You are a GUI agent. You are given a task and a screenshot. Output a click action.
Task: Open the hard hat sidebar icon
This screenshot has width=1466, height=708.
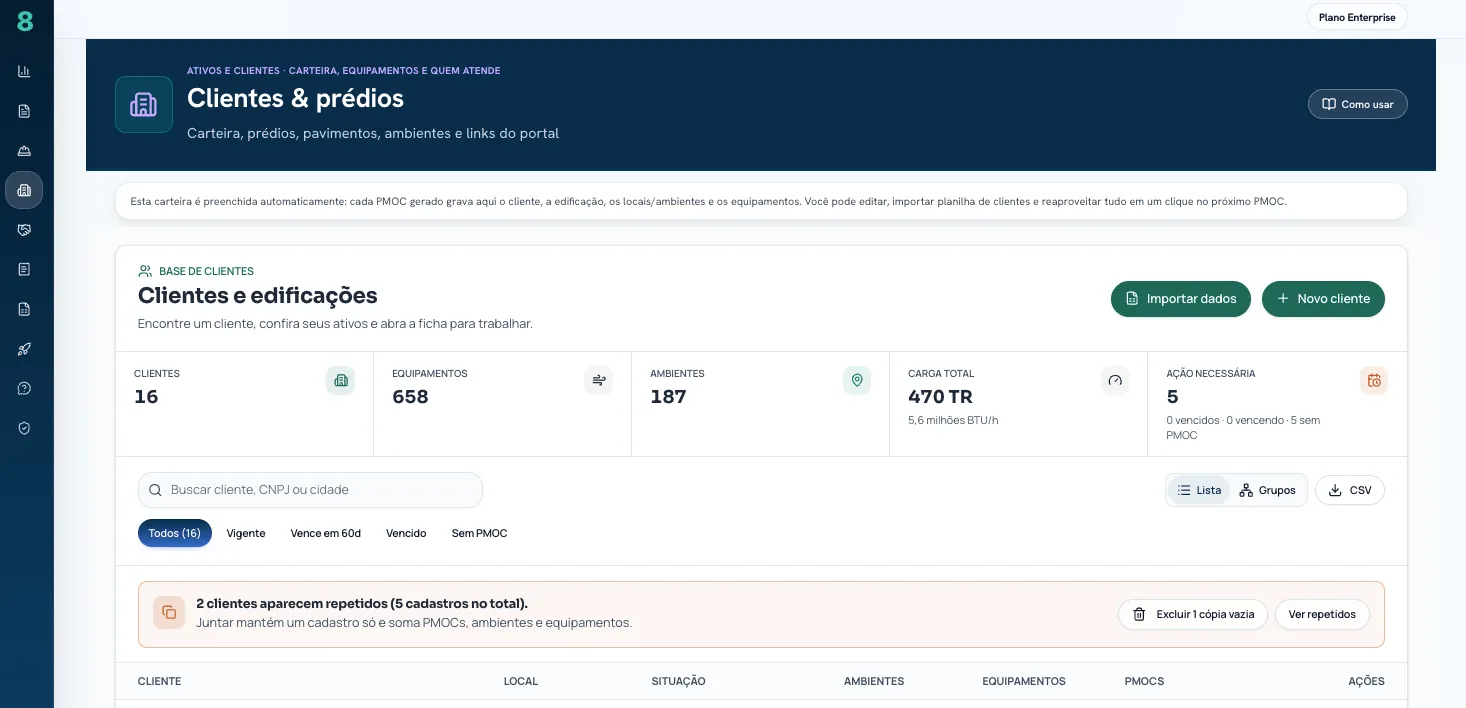click(x=24, y=150)
